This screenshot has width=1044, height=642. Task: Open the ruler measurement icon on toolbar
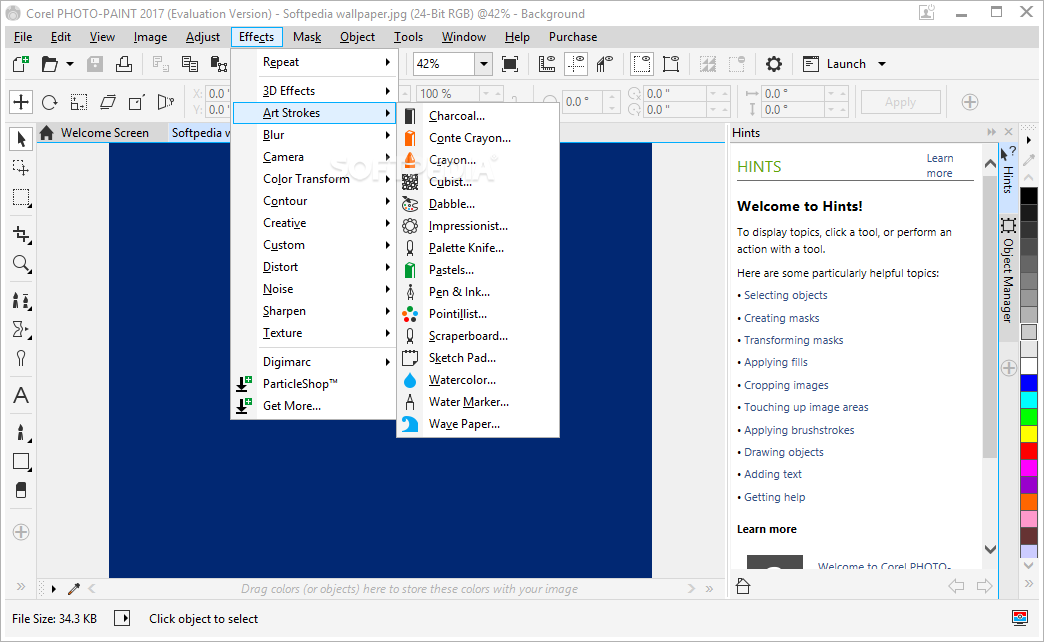547,63
